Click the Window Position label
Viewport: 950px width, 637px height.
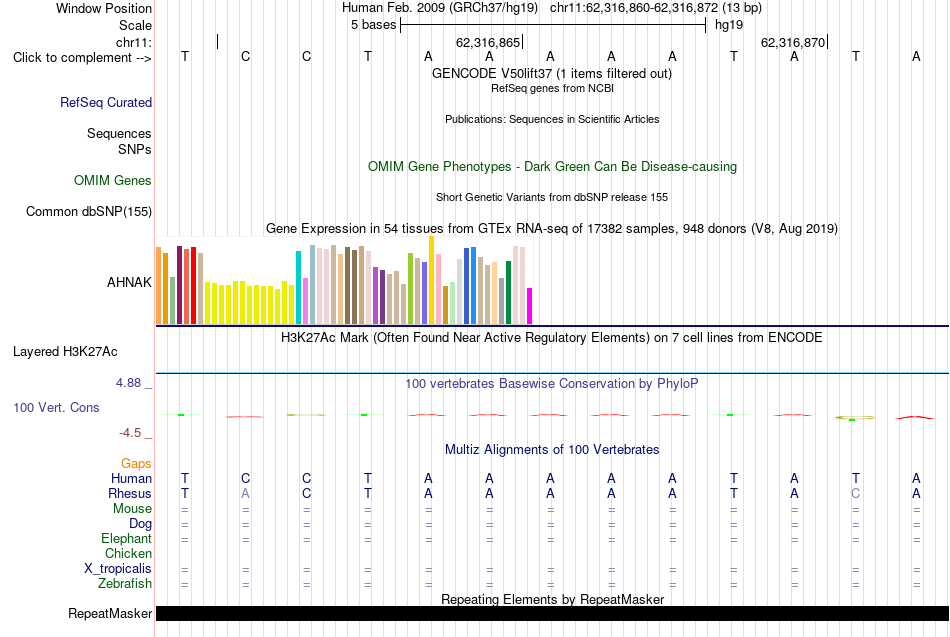click(104, 8)
